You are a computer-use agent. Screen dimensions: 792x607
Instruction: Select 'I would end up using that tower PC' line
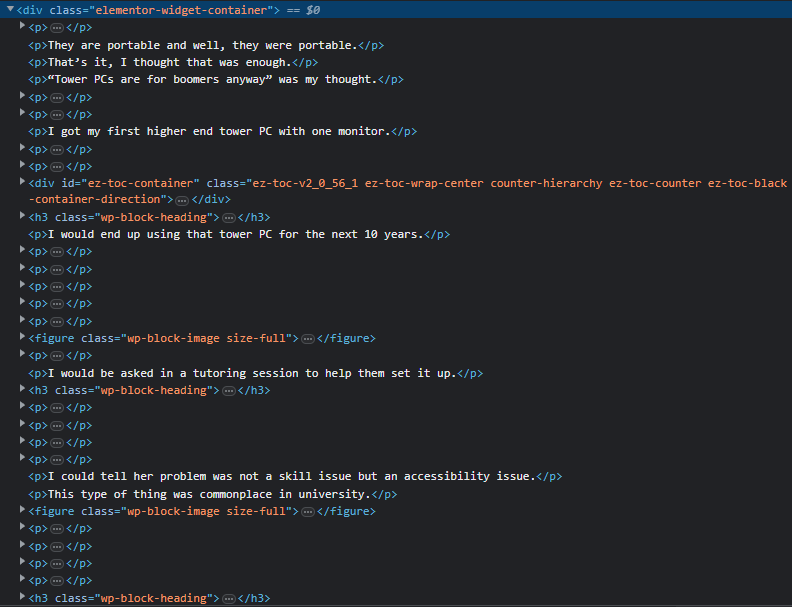(x=239, y=235)
